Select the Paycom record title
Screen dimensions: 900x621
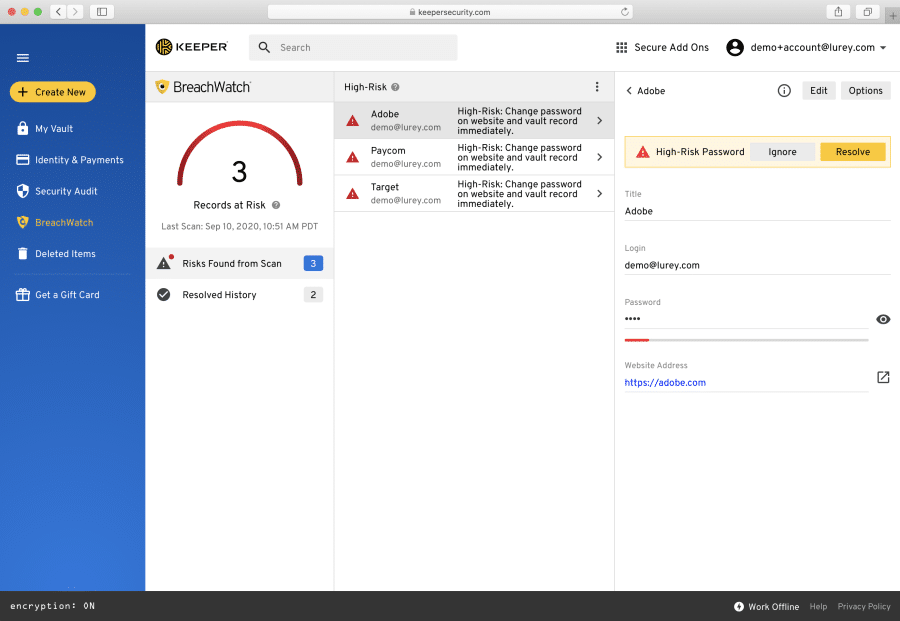point(388,151)
